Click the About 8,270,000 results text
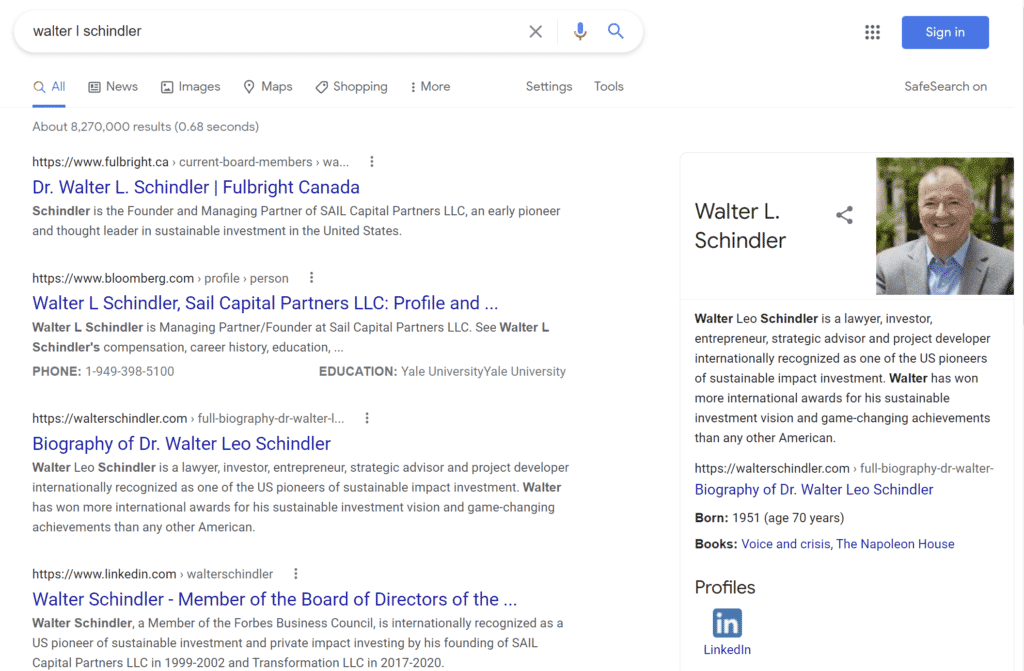The image size is (1024, 671). point(146,127)
